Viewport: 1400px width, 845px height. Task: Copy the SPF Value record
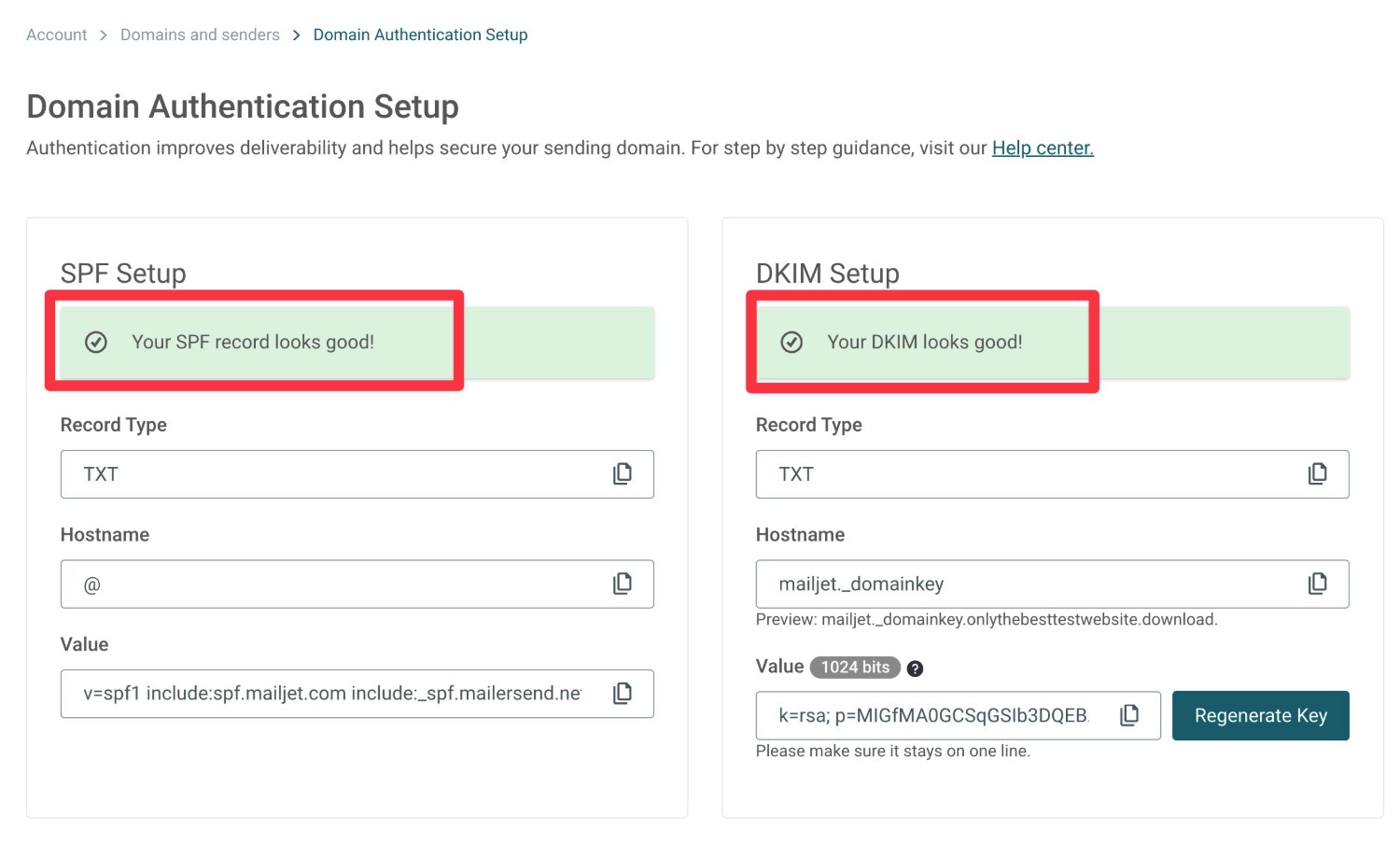[622, 693]
